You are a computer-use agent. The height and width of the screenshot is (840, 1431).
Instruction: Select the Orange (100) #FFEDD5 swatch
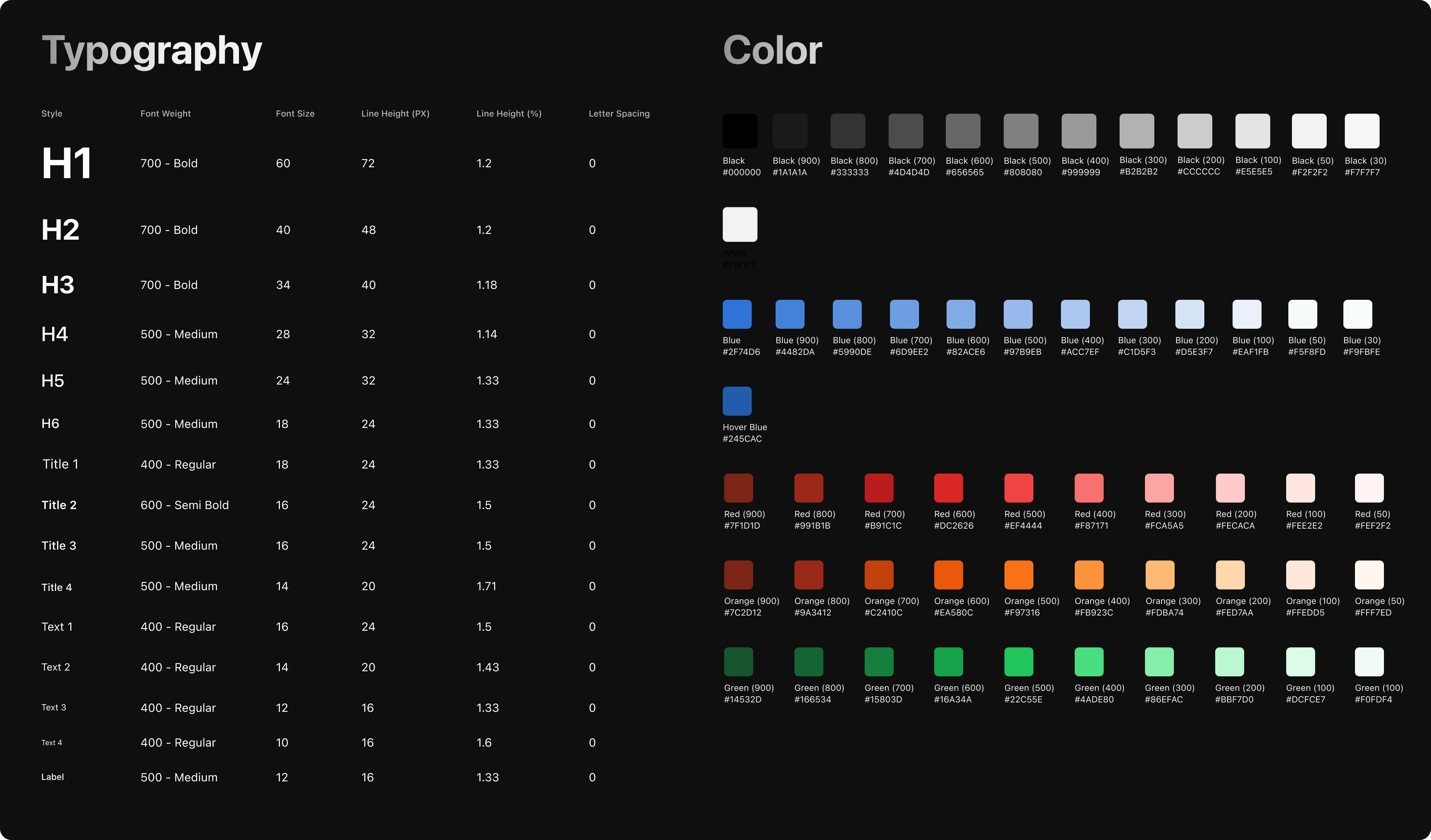point(1300,575)
